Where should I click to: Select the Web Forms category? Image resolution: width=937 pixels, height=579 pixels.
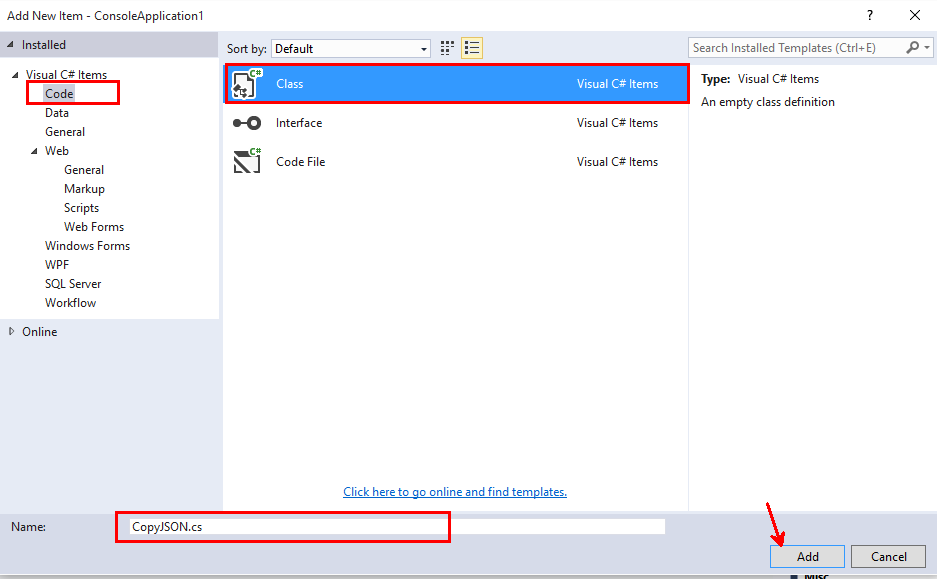click(x=94, y=227)
